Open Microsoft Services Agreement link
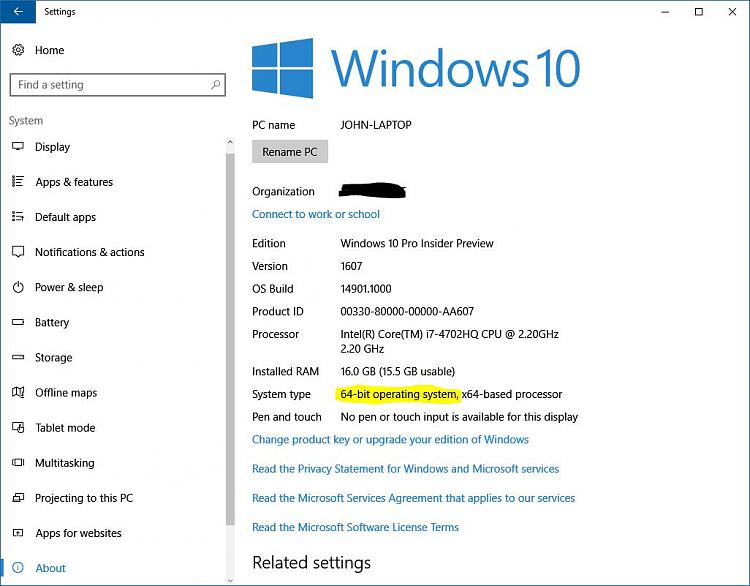The width and height of the screenshot is (750, 586). (x=413, y=498)
